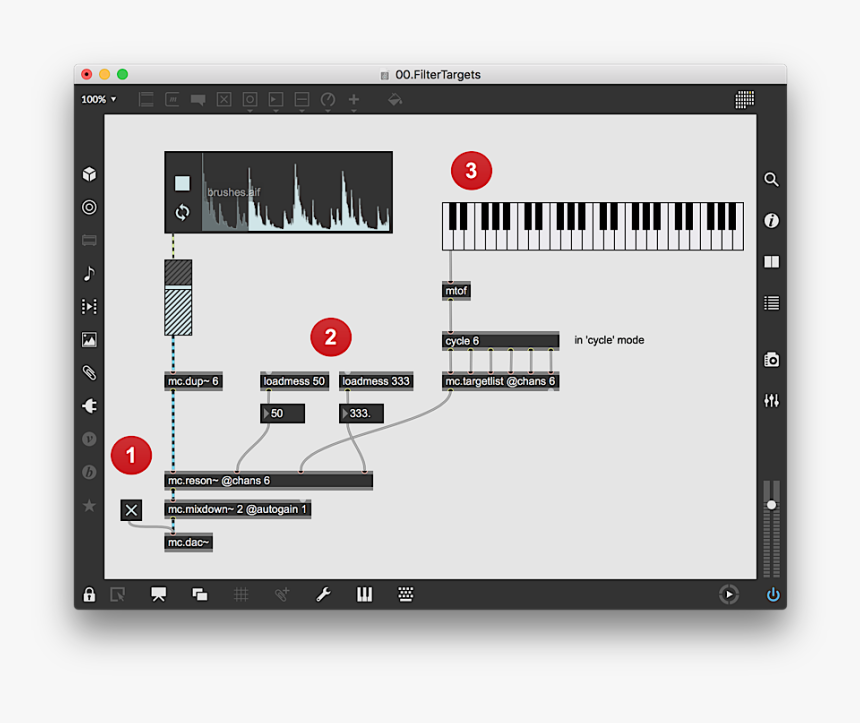
Task: Click the paint bucket format icon in toolbar
Action: click(394, 99)
